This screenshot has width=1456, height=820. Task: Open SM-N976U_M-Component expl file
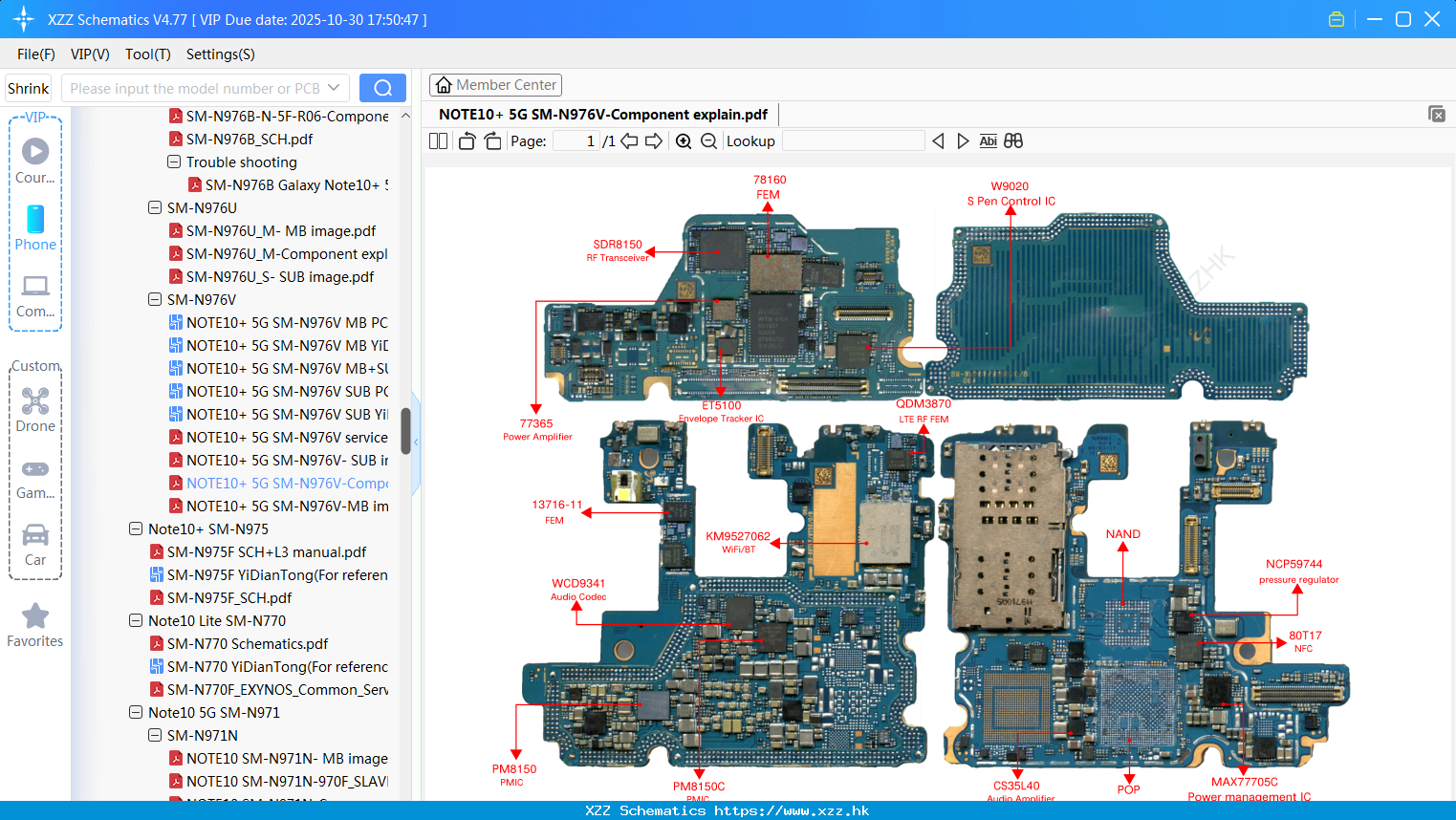(278, 253)
